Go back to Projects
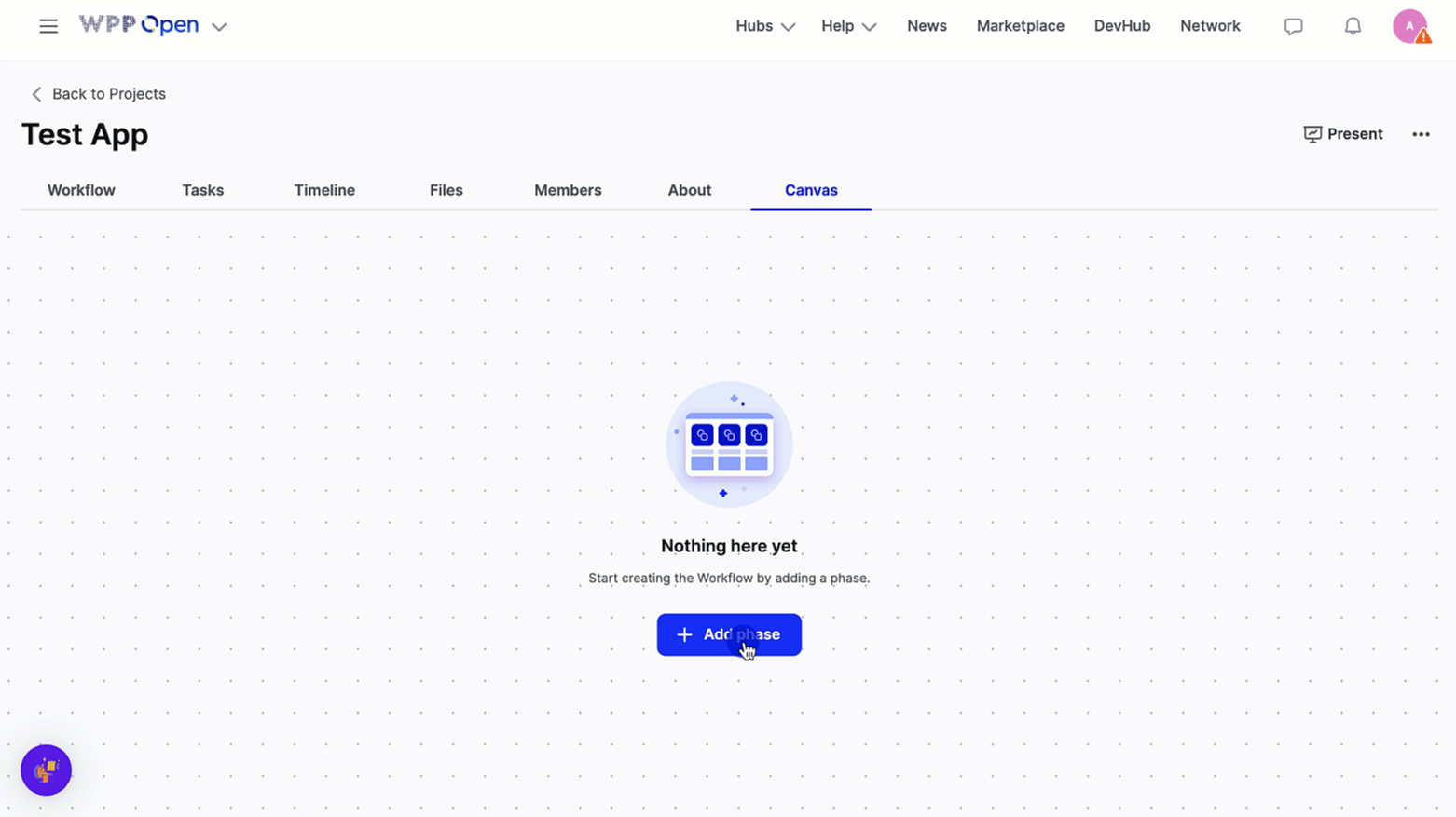The height and width of the screenshot is (817, 1456). (99, 94)
